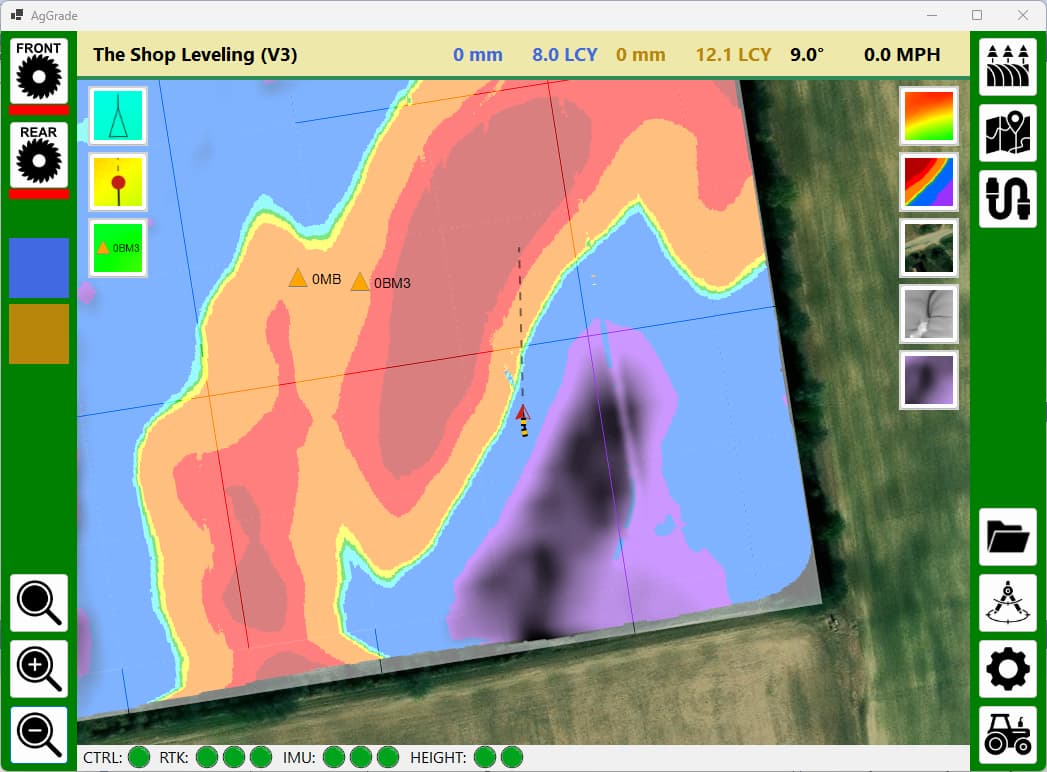Select the red dot guidance view icon

click(118, 181)
